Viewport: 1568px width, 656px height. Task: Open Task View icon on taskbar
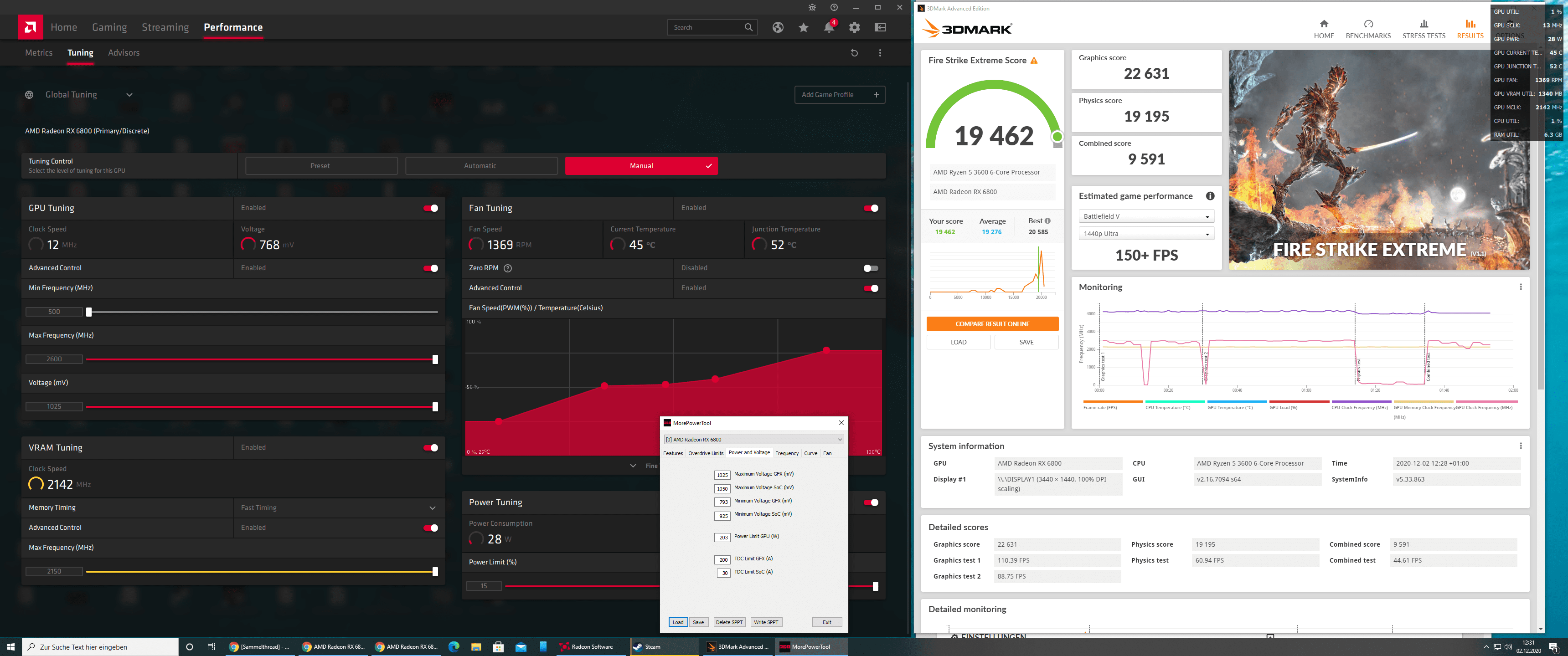tap(211, 646)
